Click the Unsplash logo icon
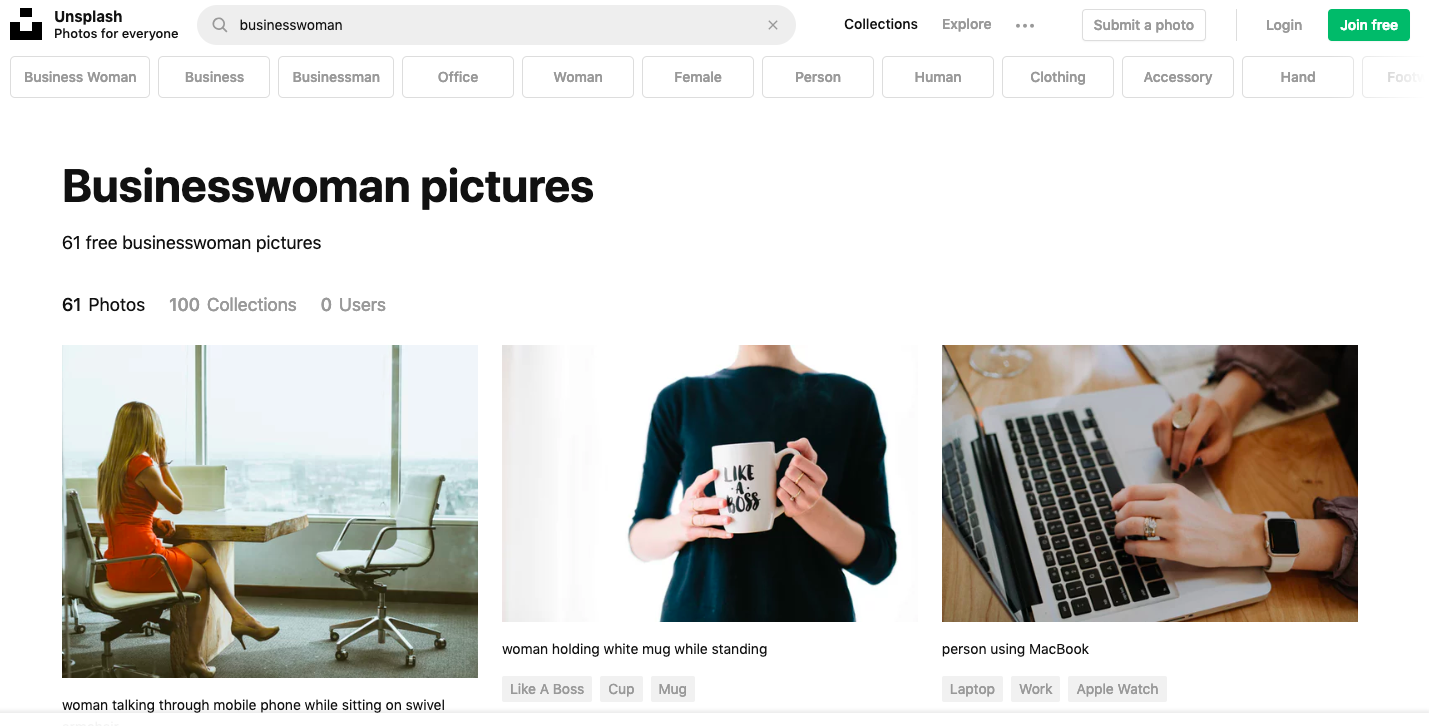 (x=26, y=24)
